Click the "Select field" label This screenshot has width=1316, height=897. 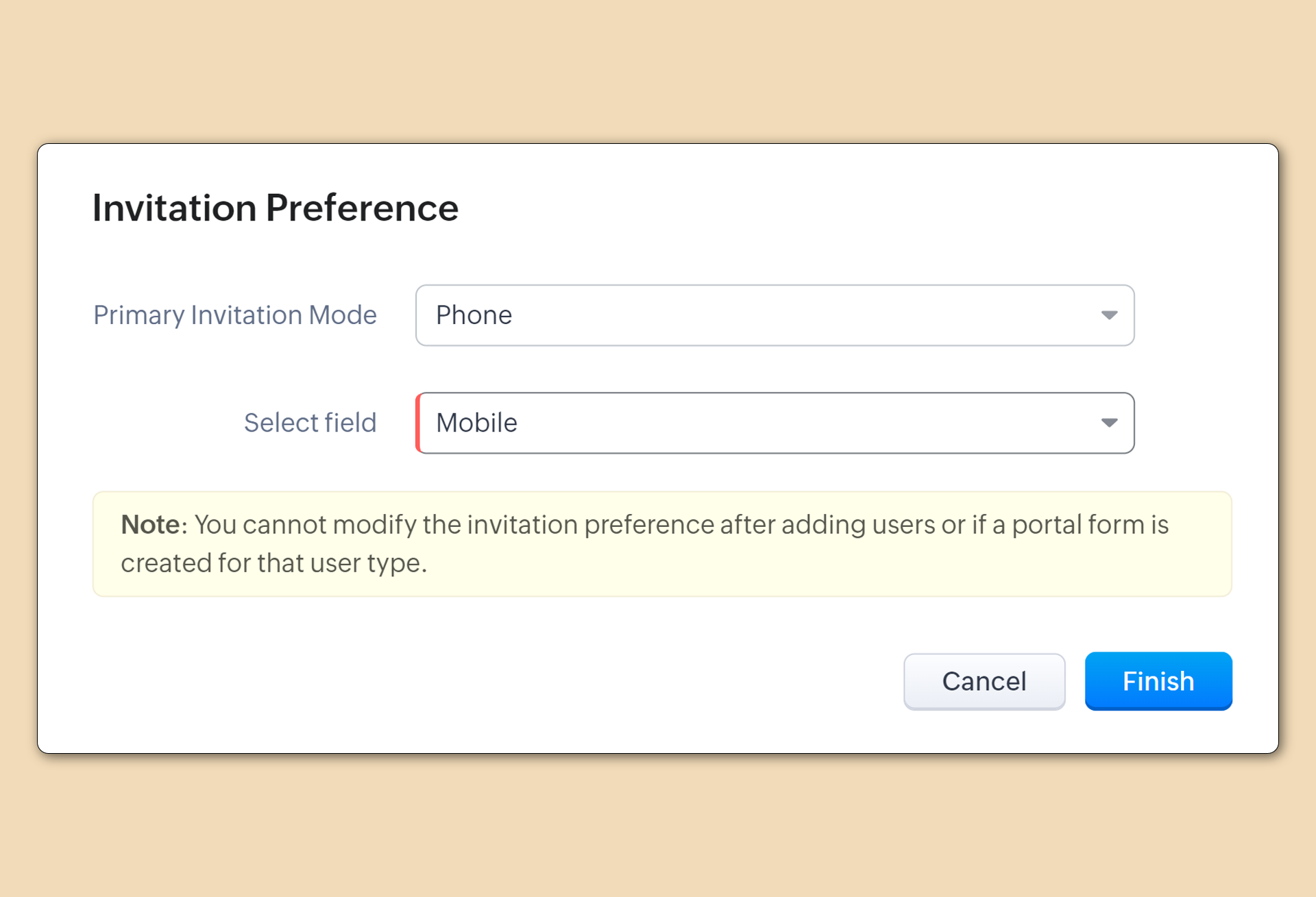(x=310, y=423)
